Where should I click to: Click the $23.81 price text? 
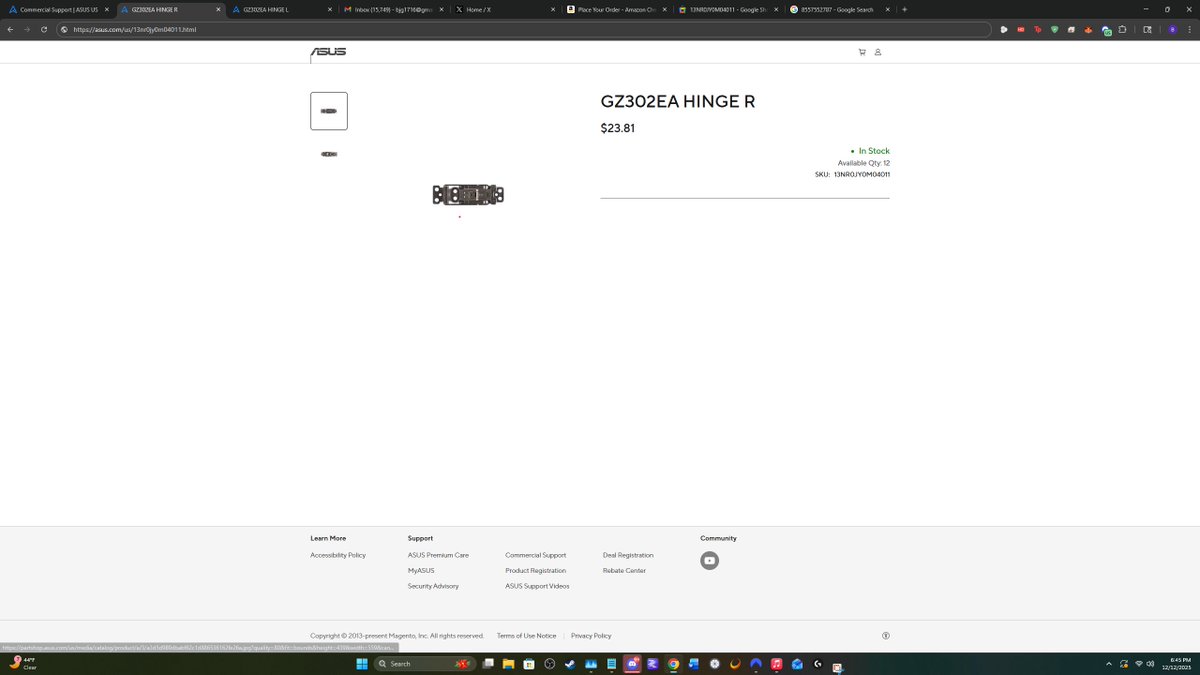(x=618, y=128)
